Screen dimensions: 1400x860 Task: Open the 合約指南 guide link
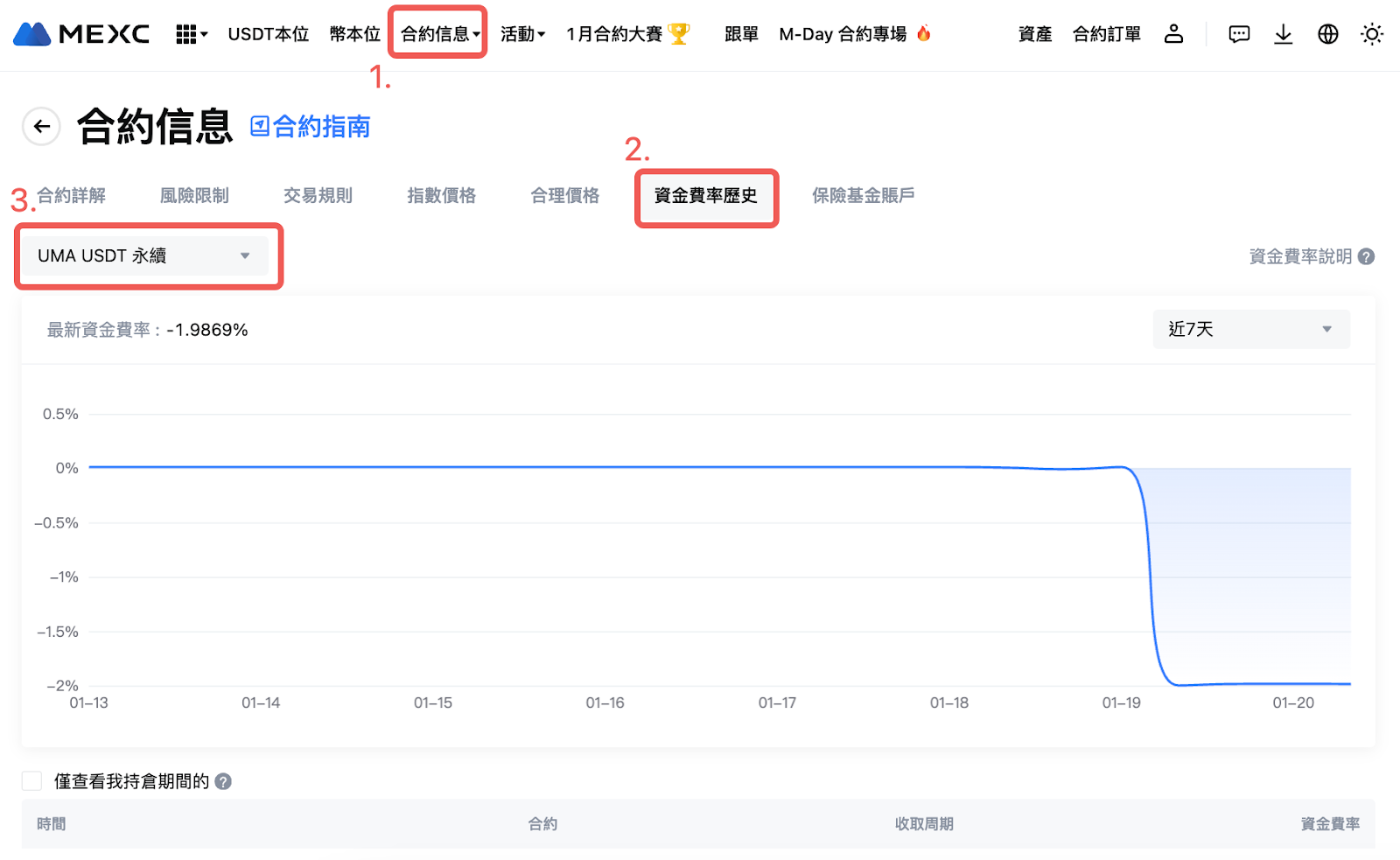point(311,127)
